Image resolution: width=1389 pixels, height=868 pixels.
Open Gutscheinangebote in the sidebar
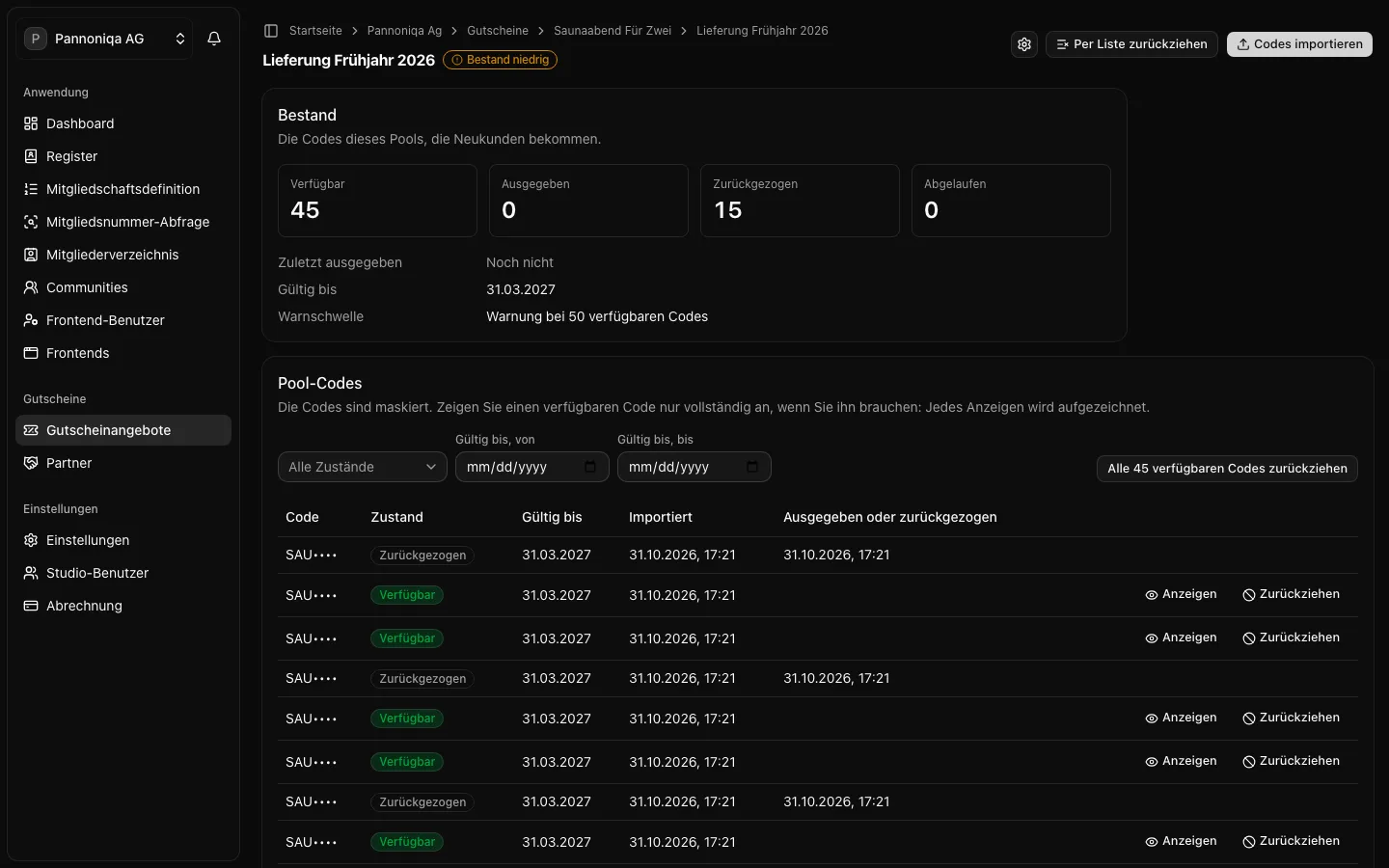[x=123, y=430]
